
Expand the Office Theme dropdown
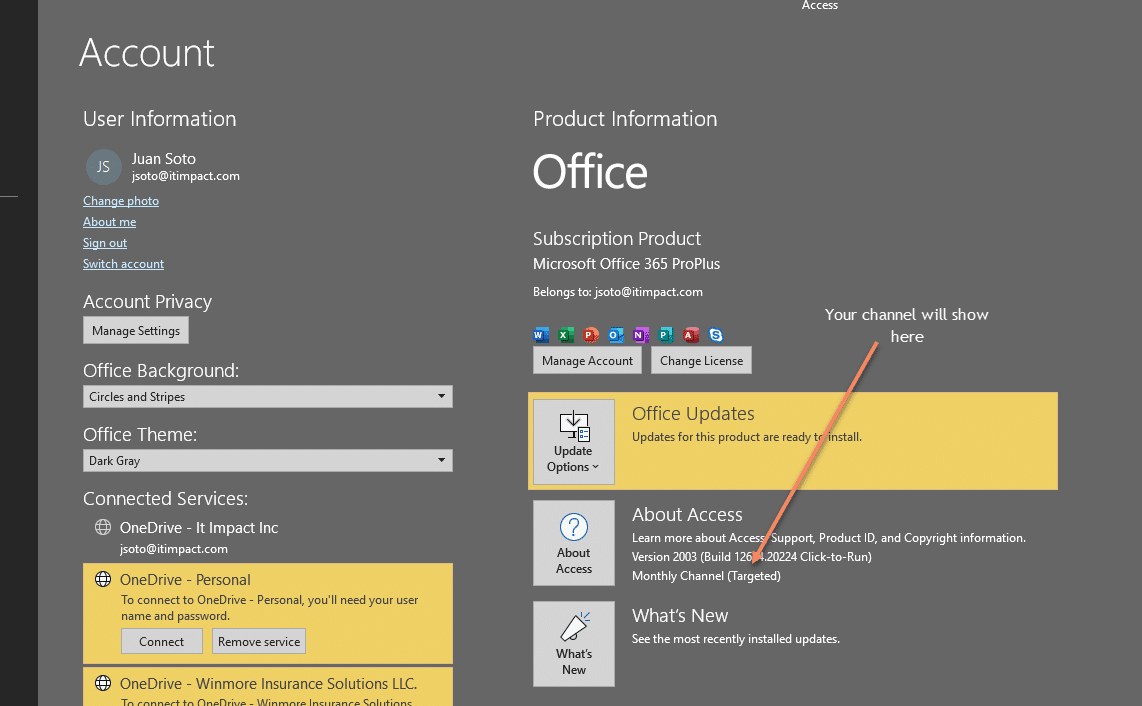(x=268, y=460)
